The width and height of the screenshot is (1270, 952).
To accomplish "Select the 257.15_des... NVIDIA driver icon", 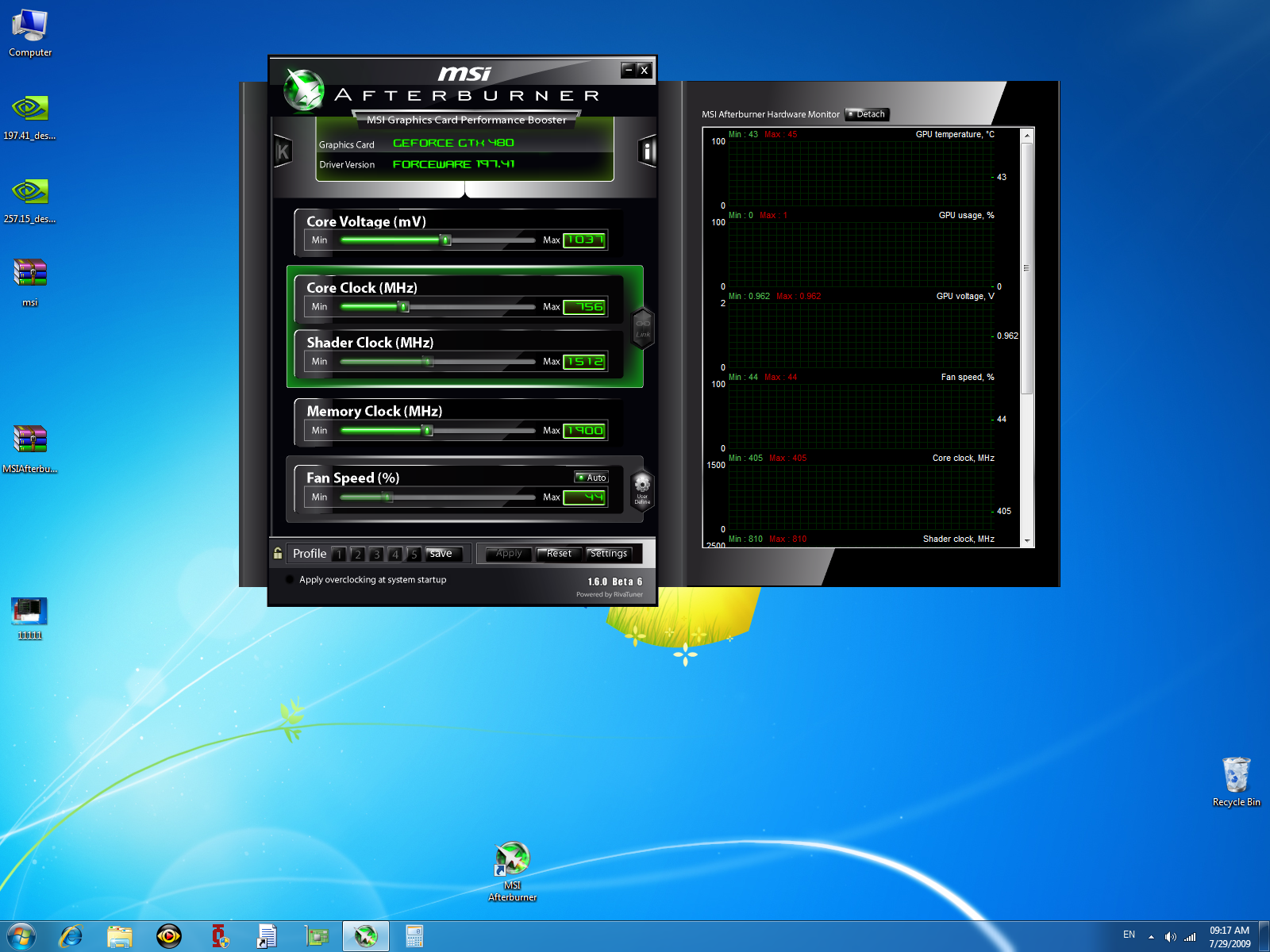I will click(x=30, y=200).
